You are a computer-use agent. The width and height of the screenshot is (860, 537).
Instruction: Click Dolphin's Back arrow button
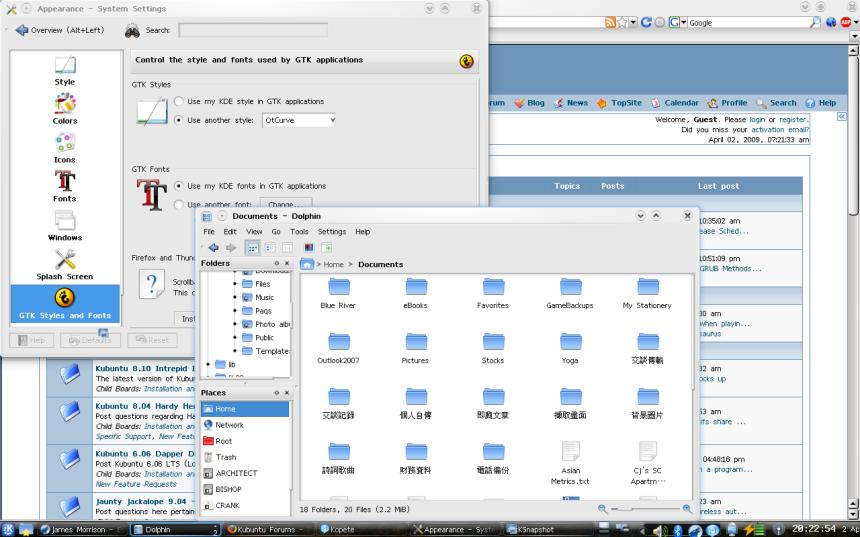[x=213, y=247]
